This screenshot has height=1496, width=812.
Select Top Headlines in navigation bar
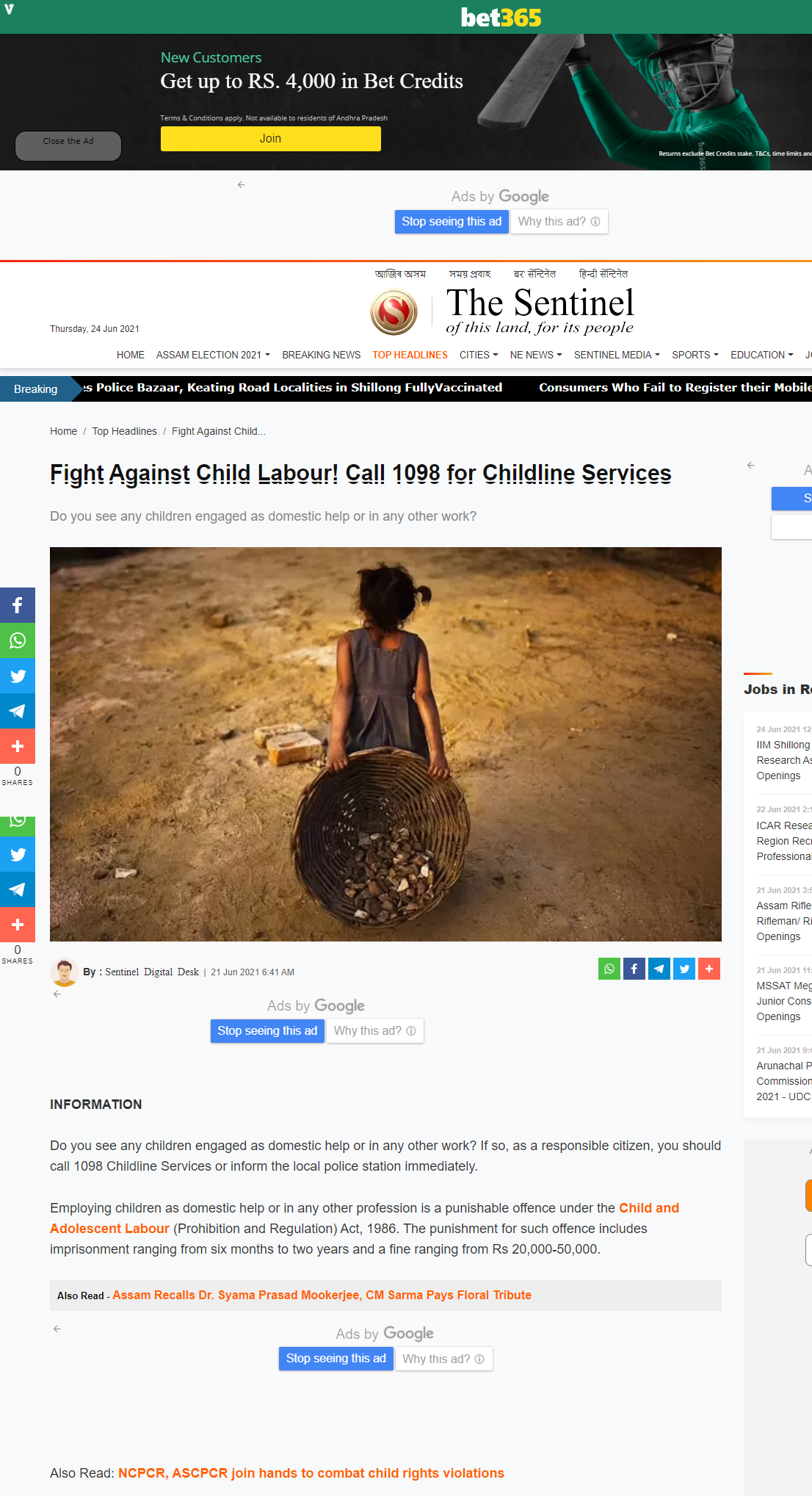tap(410, 355)
